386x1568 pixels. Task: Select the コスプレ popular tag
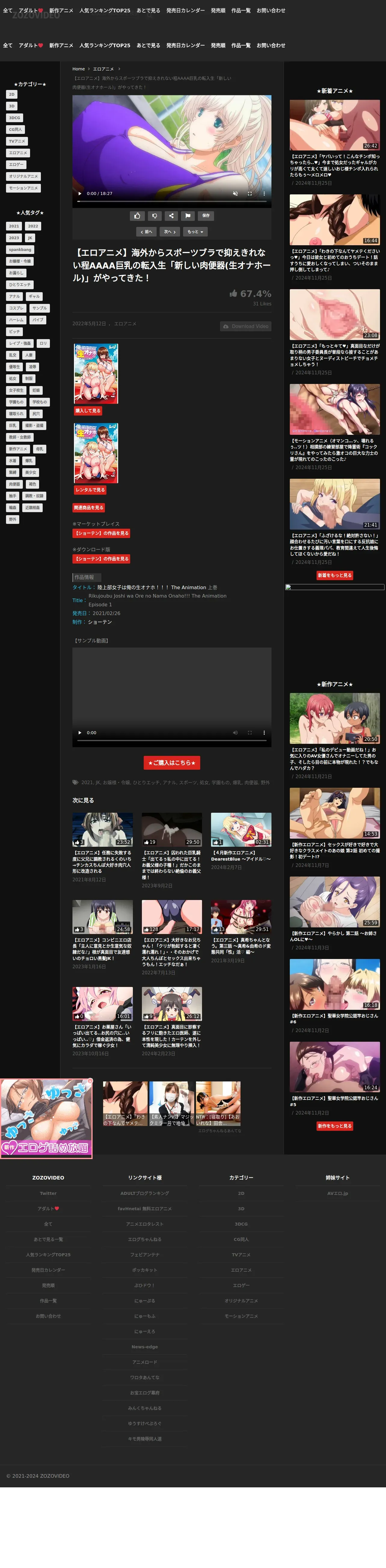(x=17, y=308)
